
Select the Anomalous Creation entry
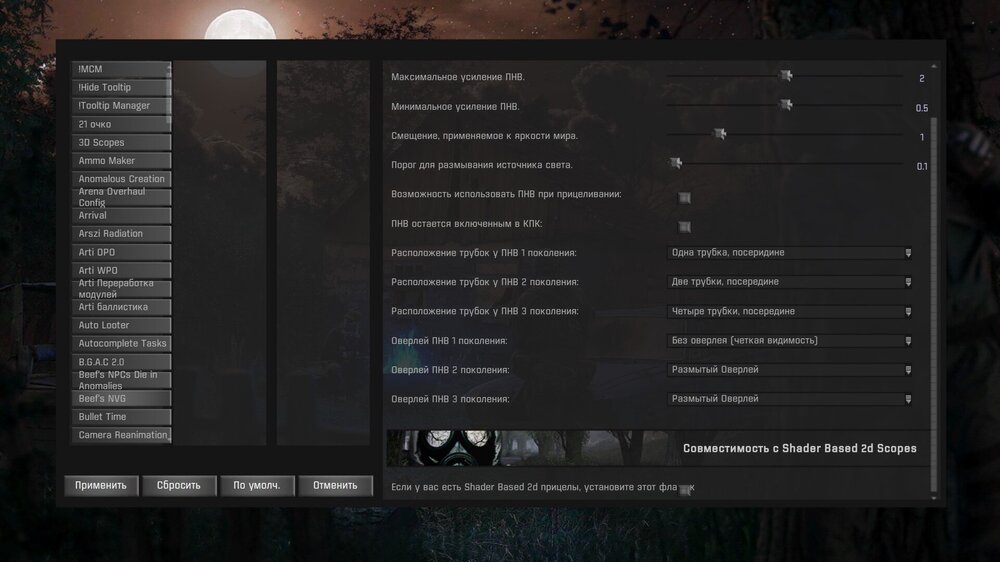[x=121, y=179]
